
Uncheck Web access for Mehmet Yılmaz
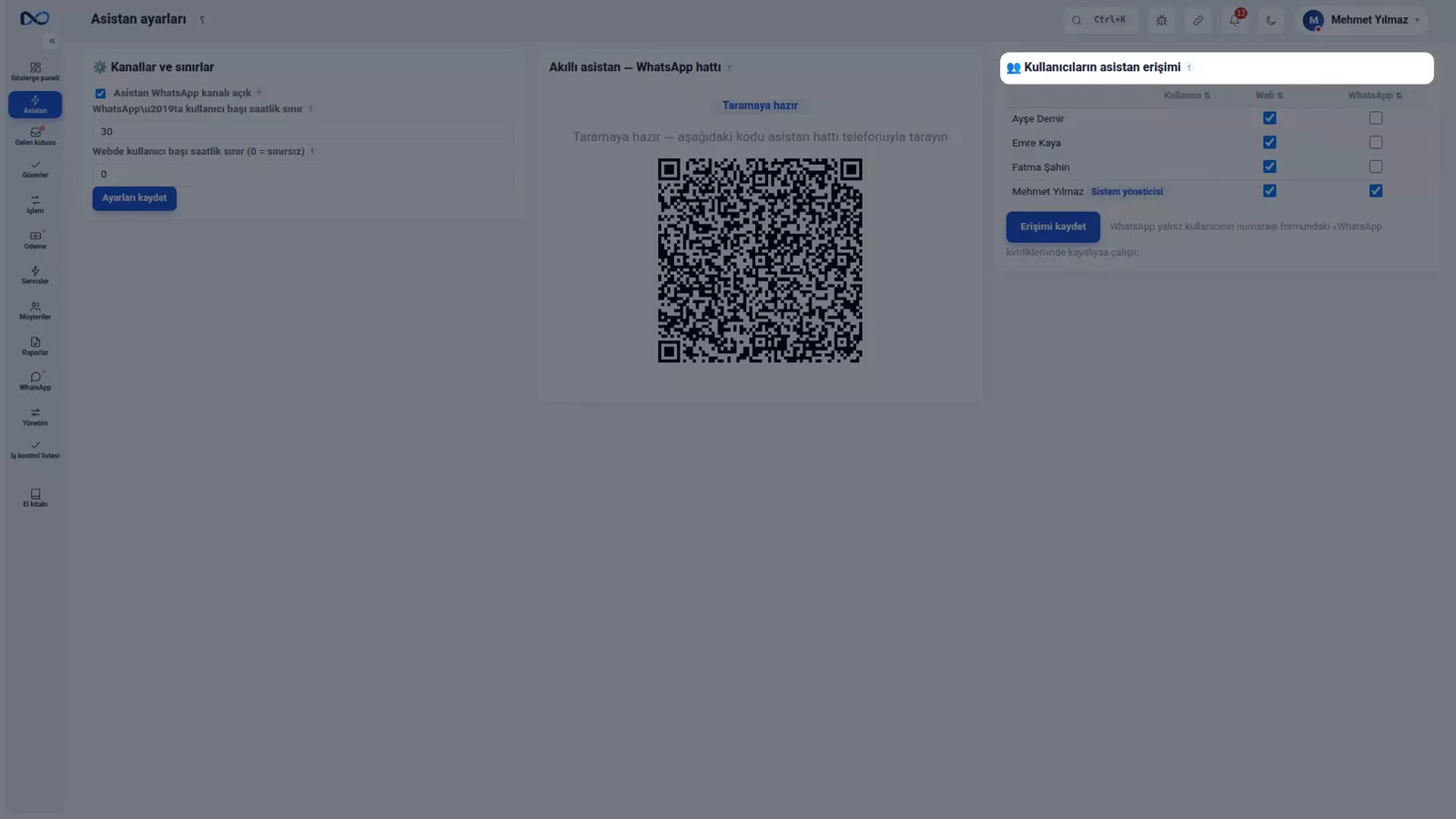1269,191
